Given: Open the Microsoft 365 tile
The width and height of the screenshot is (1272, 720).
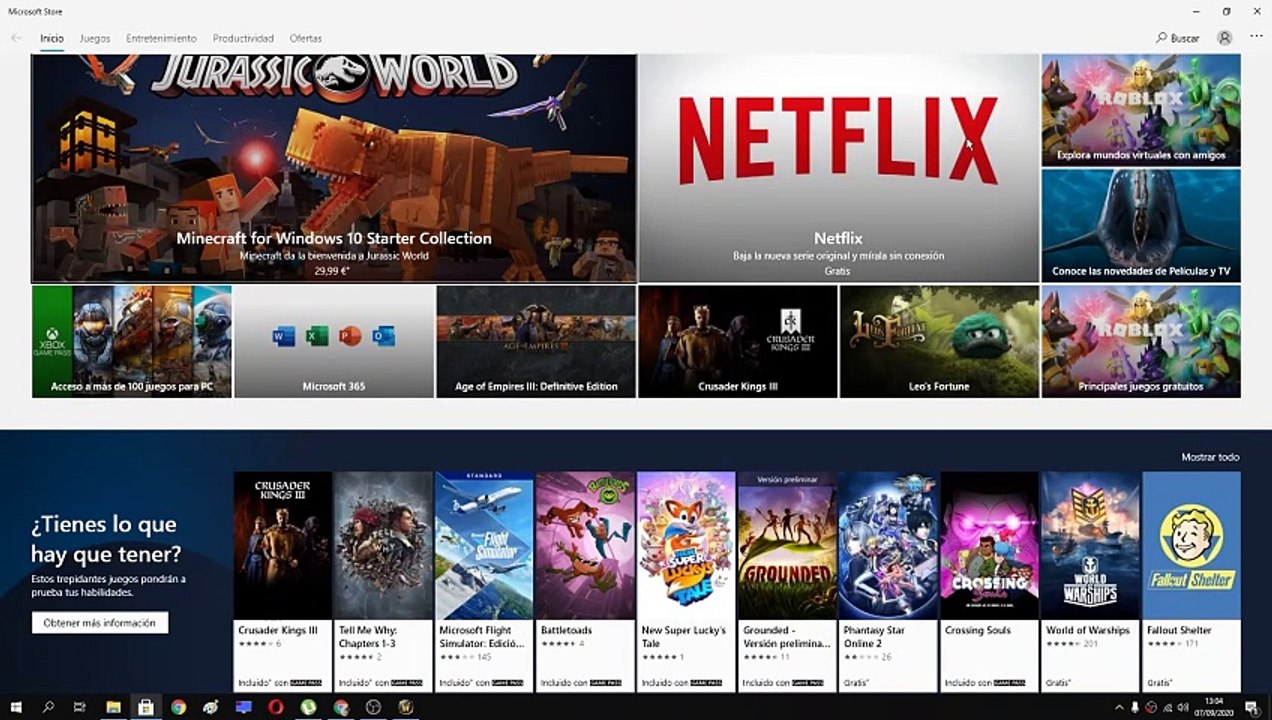Looking at the screenshot, I should (x=334, y=342).
